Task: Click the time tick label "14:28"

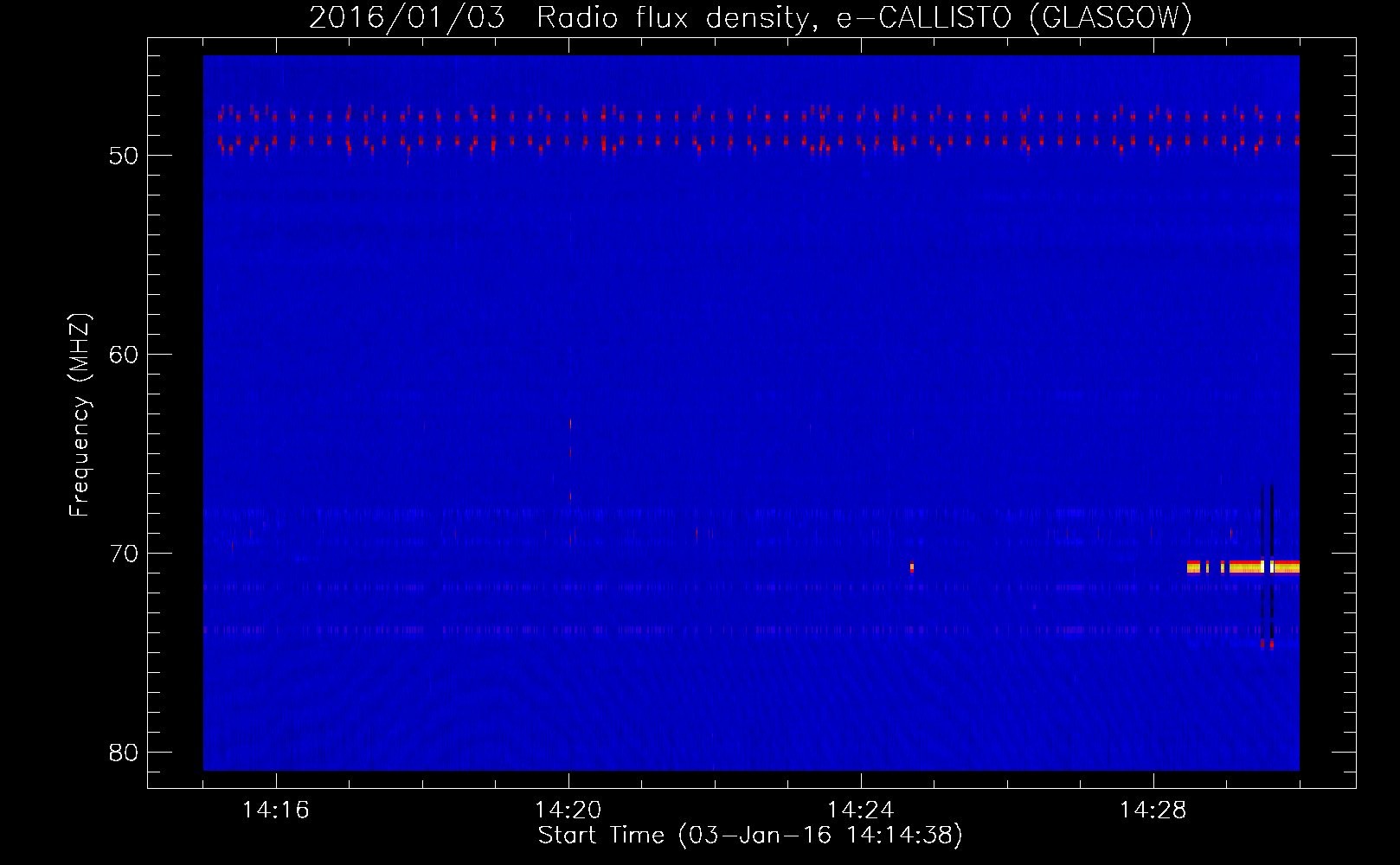Action: pos(1153,811)
